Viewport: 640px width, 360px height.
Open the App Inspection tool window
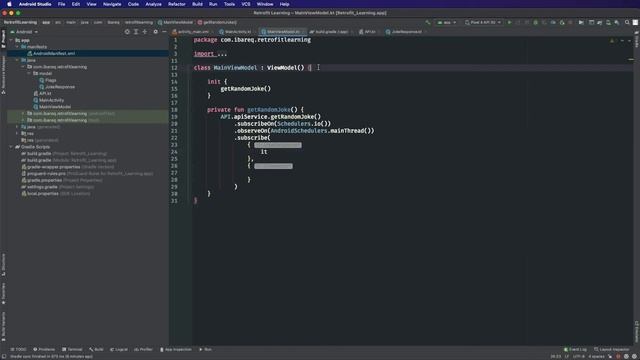(176, 349)
